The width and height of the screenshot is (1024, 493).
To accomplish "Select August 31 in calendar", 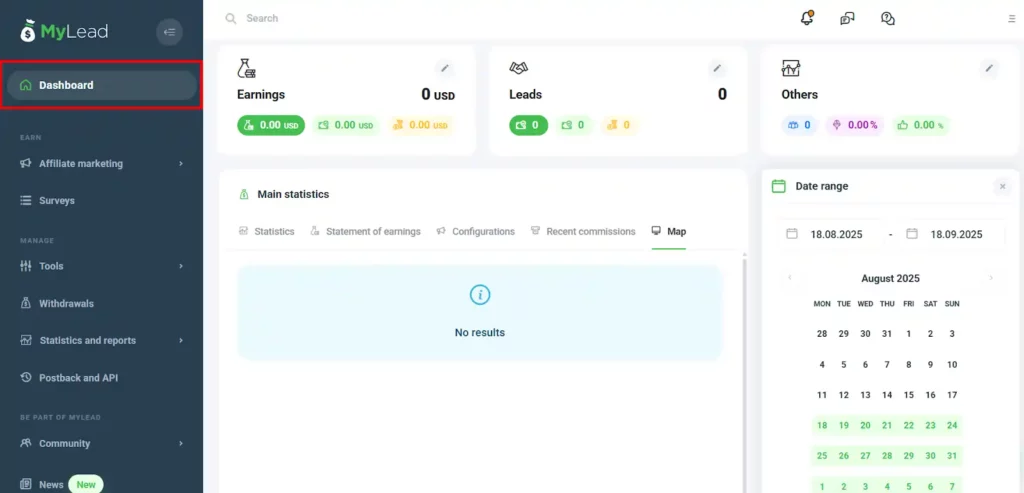I will (952, 456).
